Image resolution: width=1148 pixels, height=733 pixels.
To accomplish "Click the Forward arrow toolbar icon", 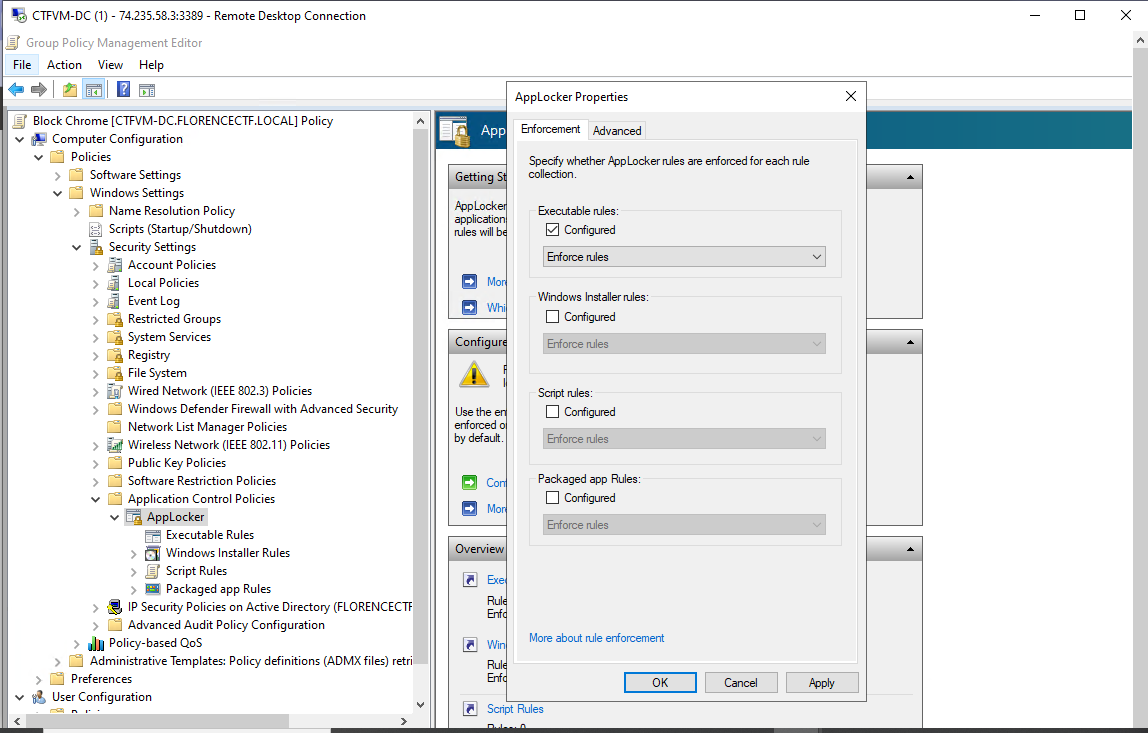I will tap(39, 89).
